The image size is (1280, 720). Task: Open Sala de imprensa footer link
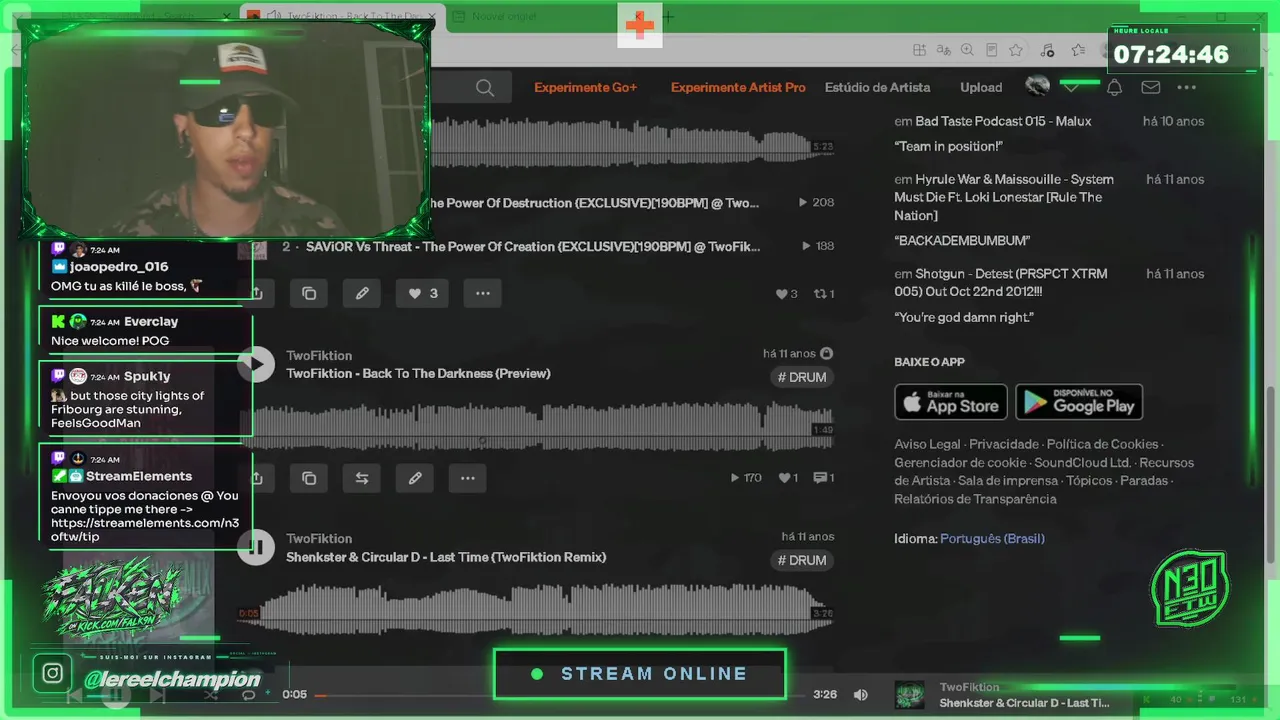click(x=1008, y=481)
